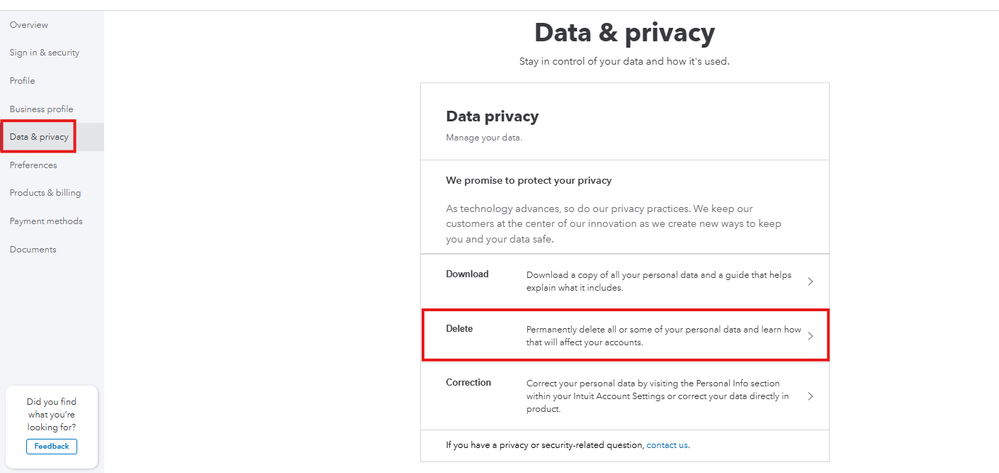Expand the Correction row chevron
Viewport: 999px width, 473px height.
click(x=810, y=396)
